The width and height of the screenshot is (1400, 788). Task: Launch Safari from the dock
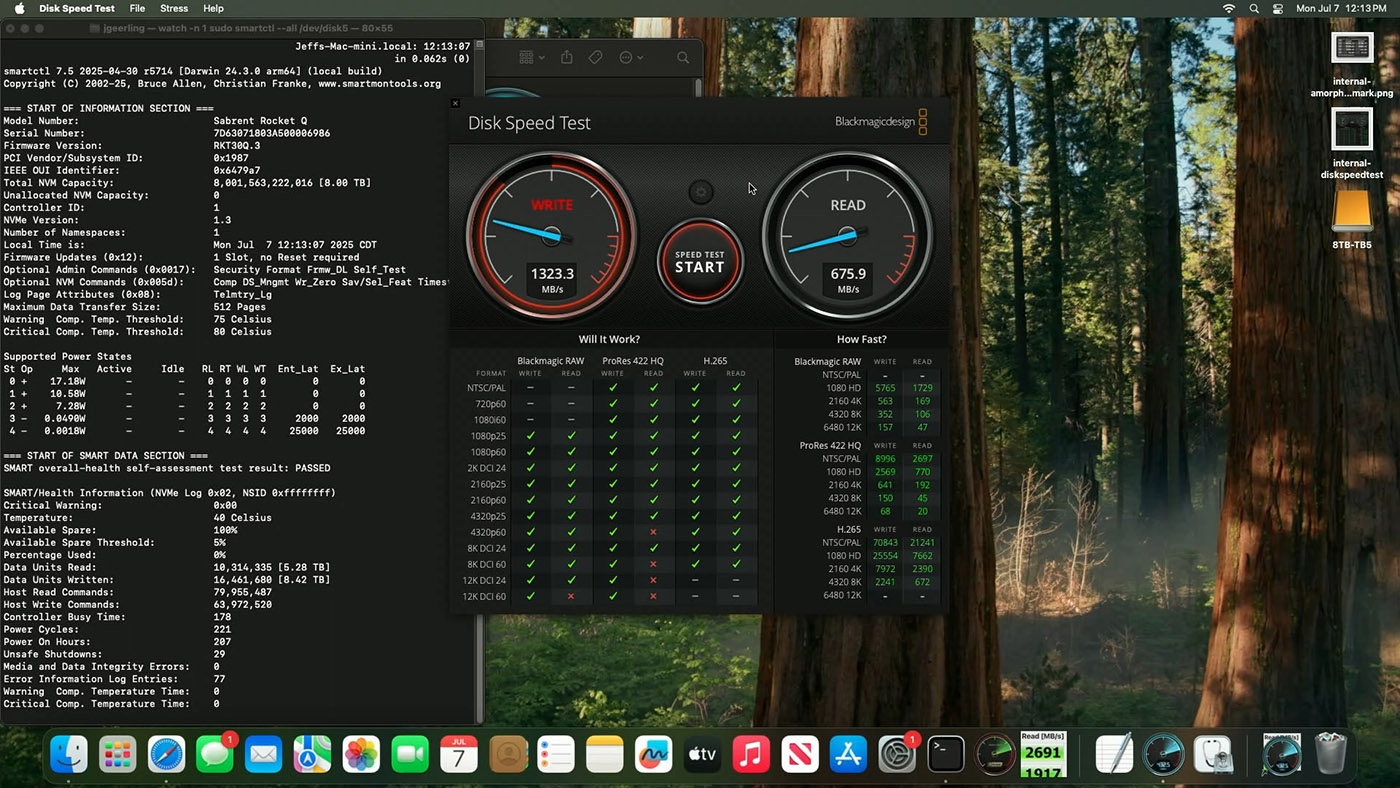pyautogui.click(x=167, y=754)
